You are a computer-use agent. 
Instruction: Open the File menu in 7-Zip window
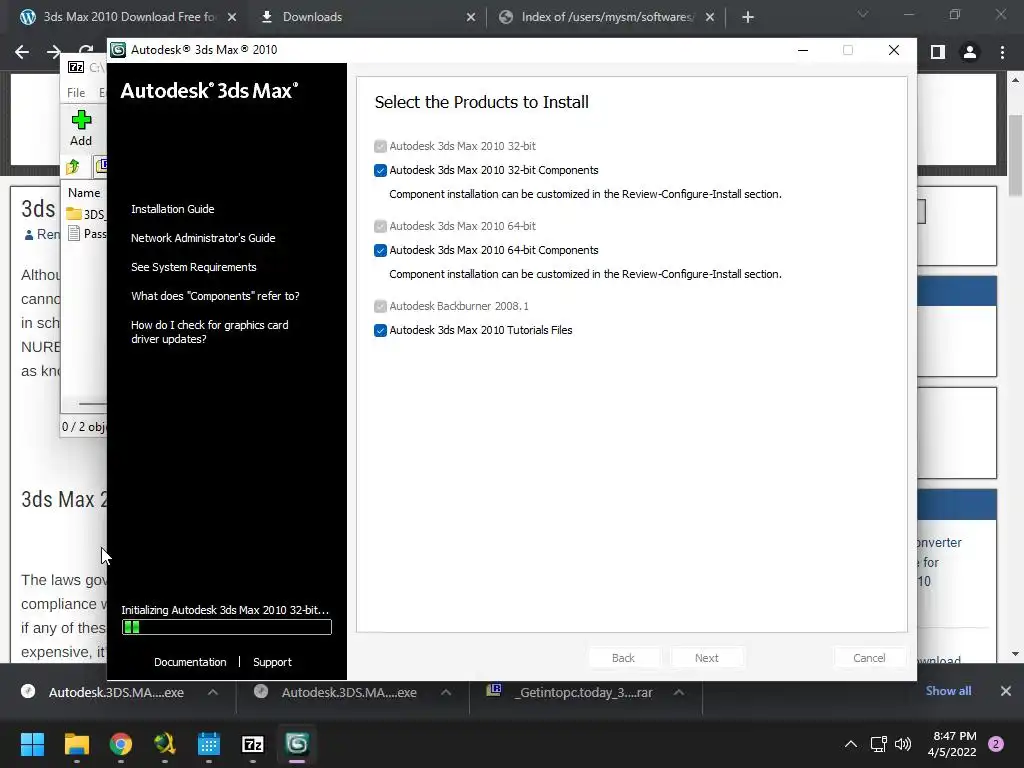pos(76,93)
